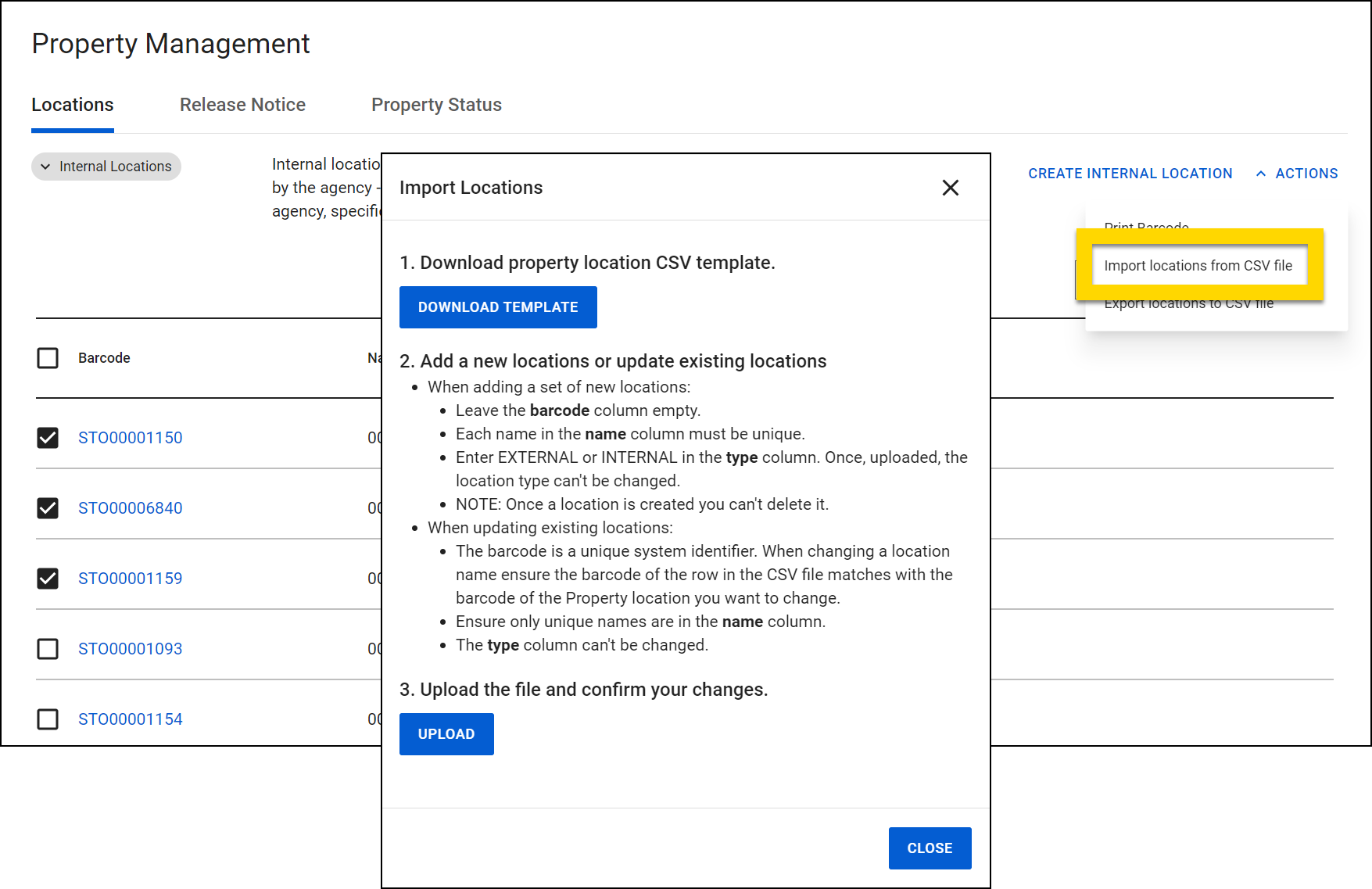Switch to the Release Notice tab
Viewport: 1372px width, 889px height.
point(242,104)
